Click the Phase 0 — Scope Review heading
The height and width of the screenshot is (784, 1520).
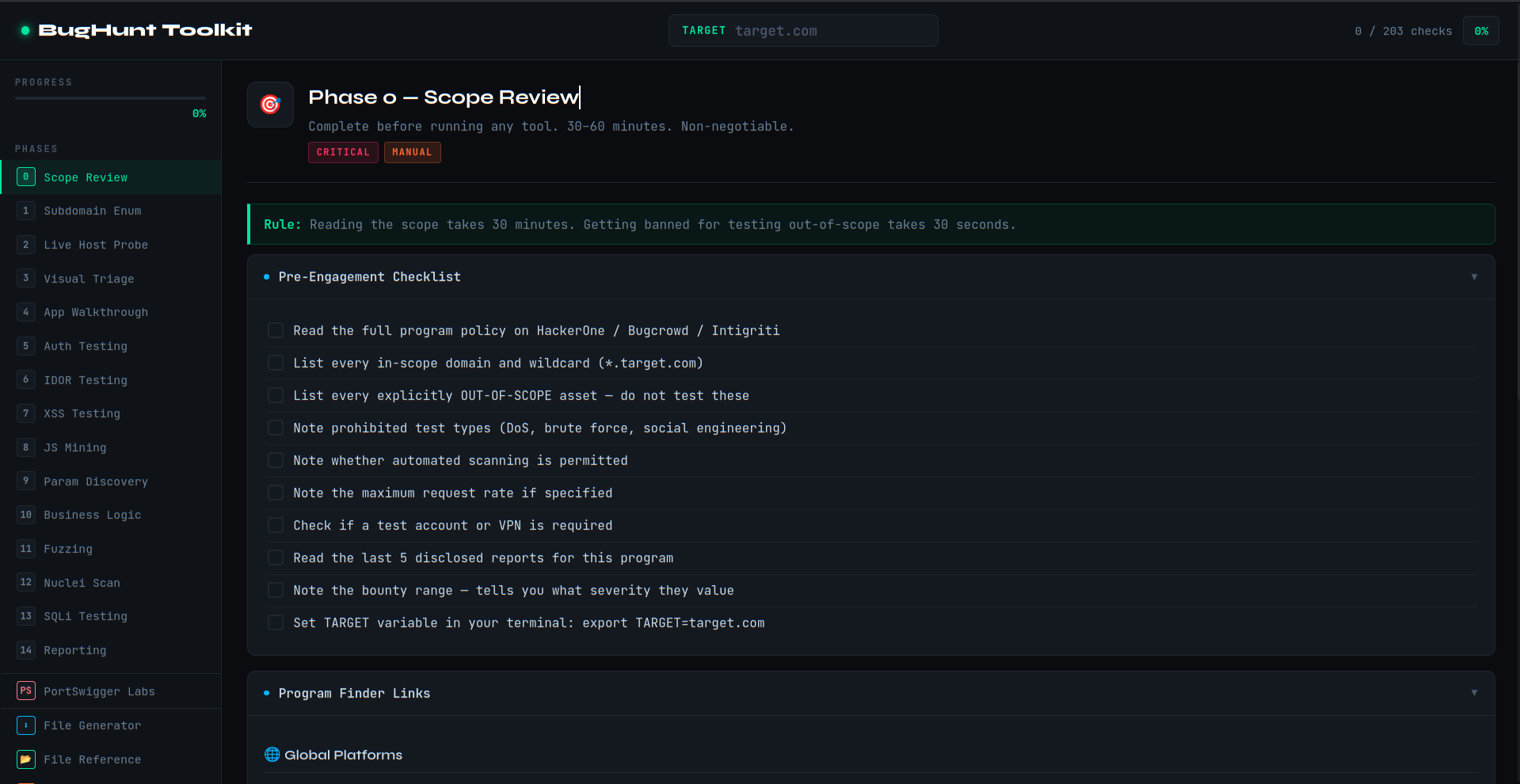pos(444,97)
